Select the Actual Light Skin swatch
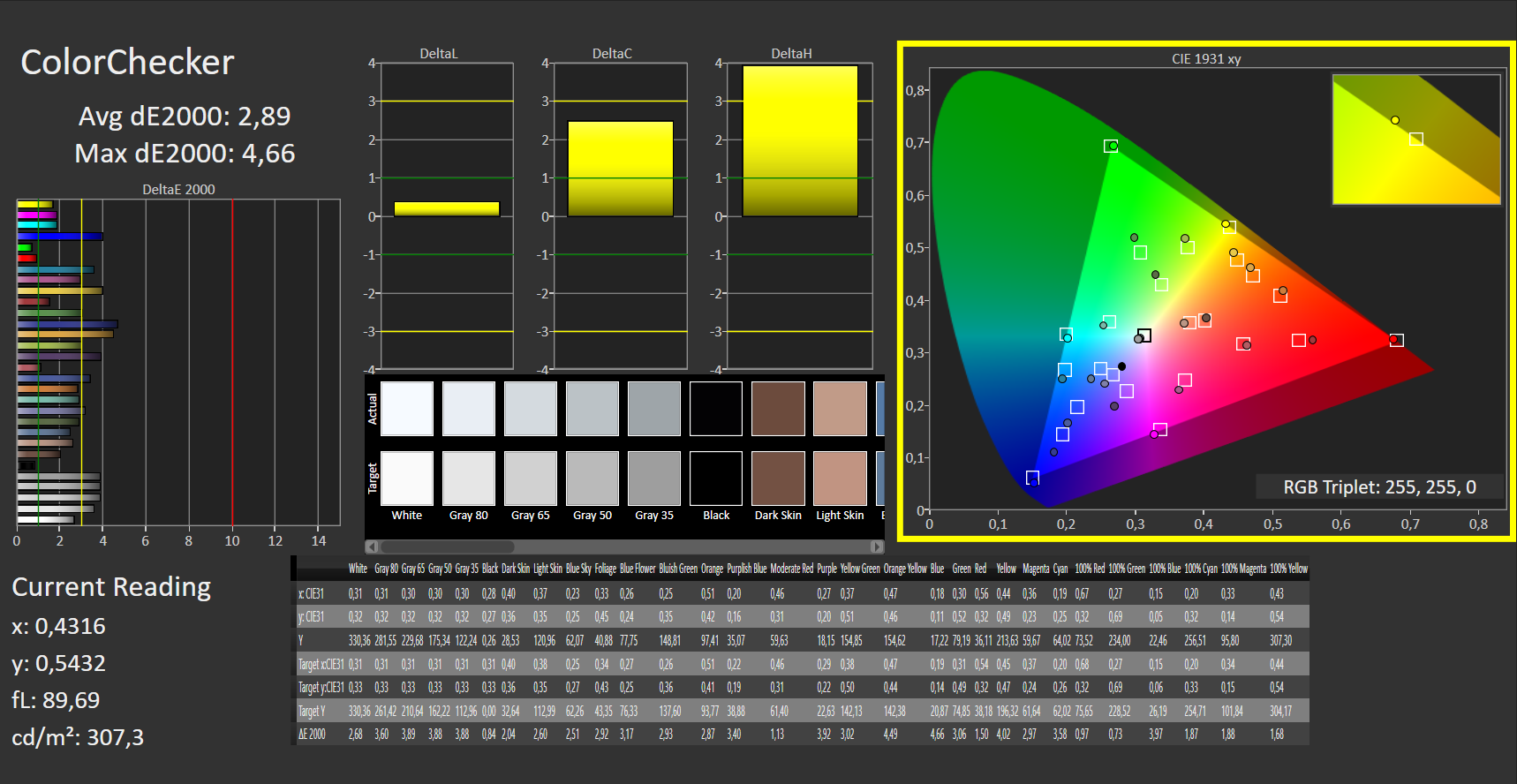 point(840,409)
